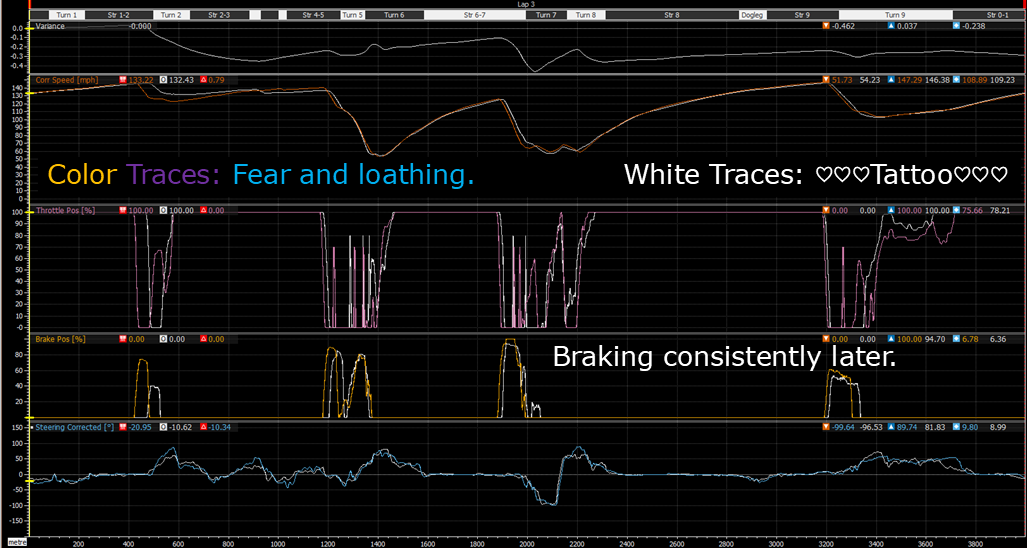Click the Corr Speed overlay value 132.43
Viewport: 1027px width, 548px height.
pyautogui.click(x=181, y=79)
